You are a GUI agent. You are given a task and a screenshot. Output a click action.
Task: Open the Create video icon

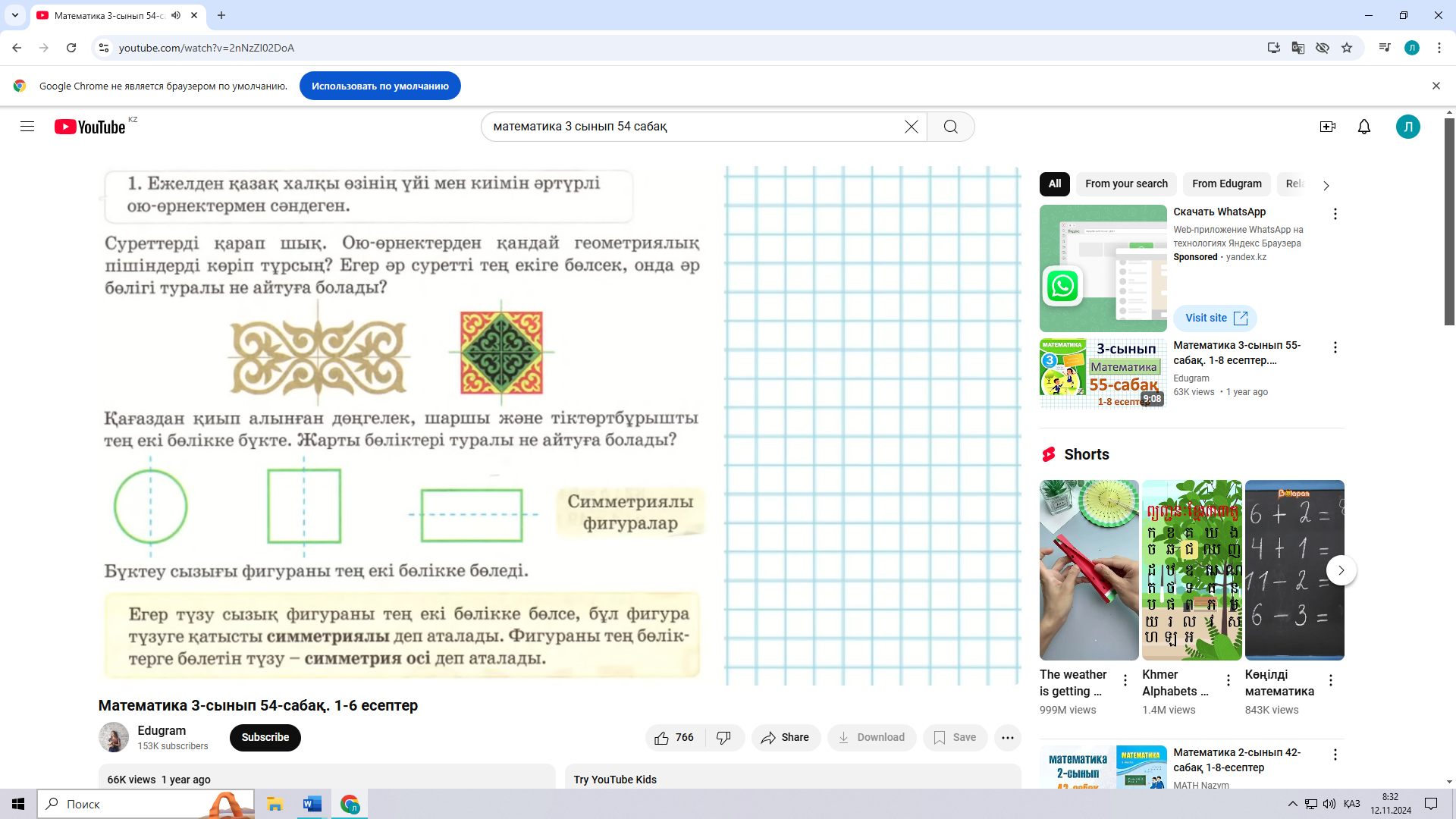[1327, 127]
